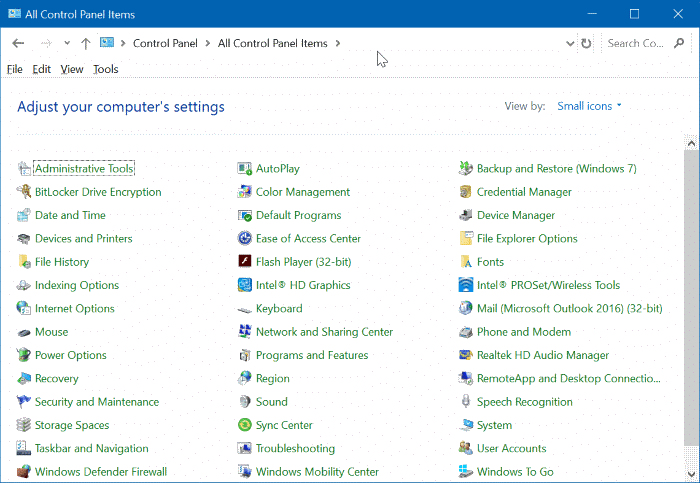Refresh the Control Panel view

[586, 43]
